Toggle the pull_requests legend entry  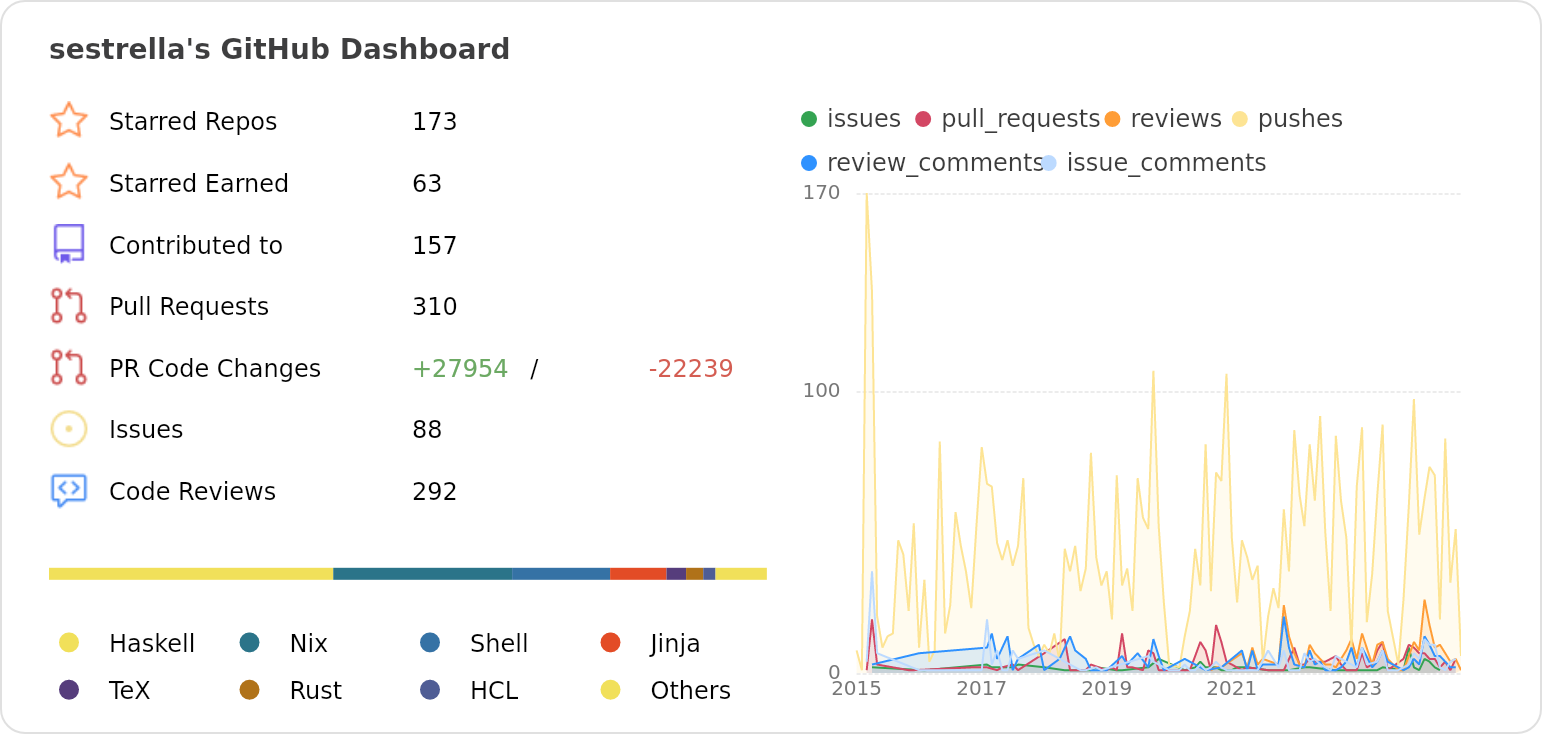pos(1008,119)
